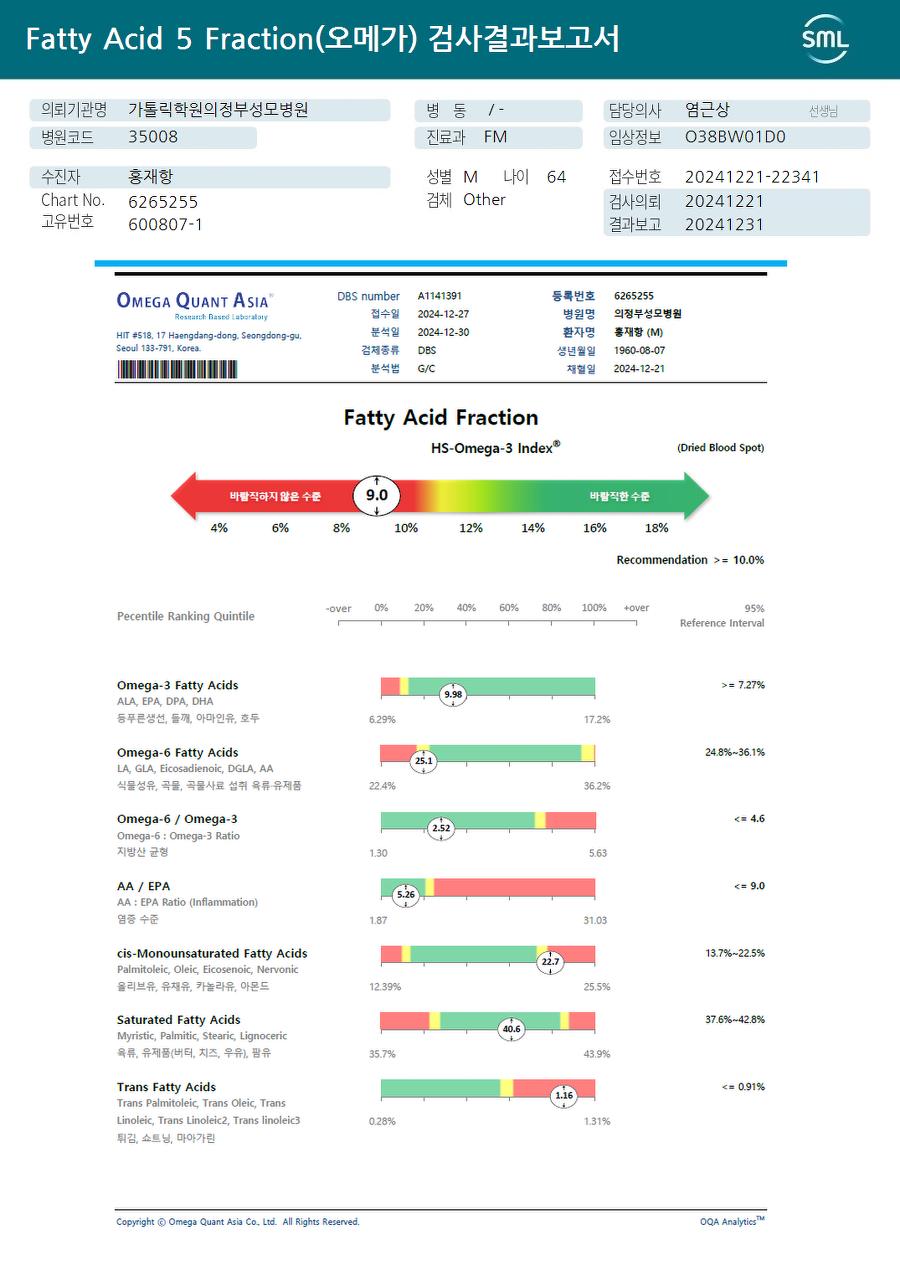This screenshot has height=1271, width=900.
Task: Click the 25.1 marker on Omega-6 bar
Action: tap(424, 761)
